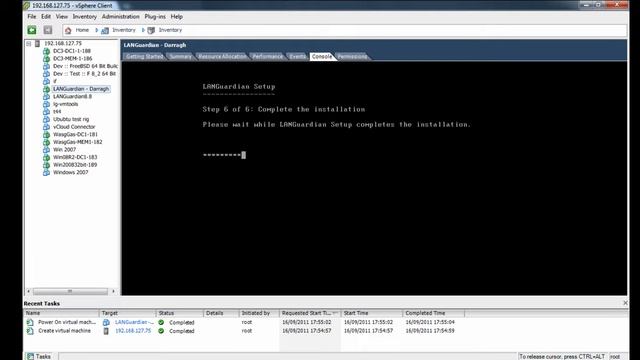Click the Requested Start Time column sort arrow
640x360 pixels.
[335, 313]
